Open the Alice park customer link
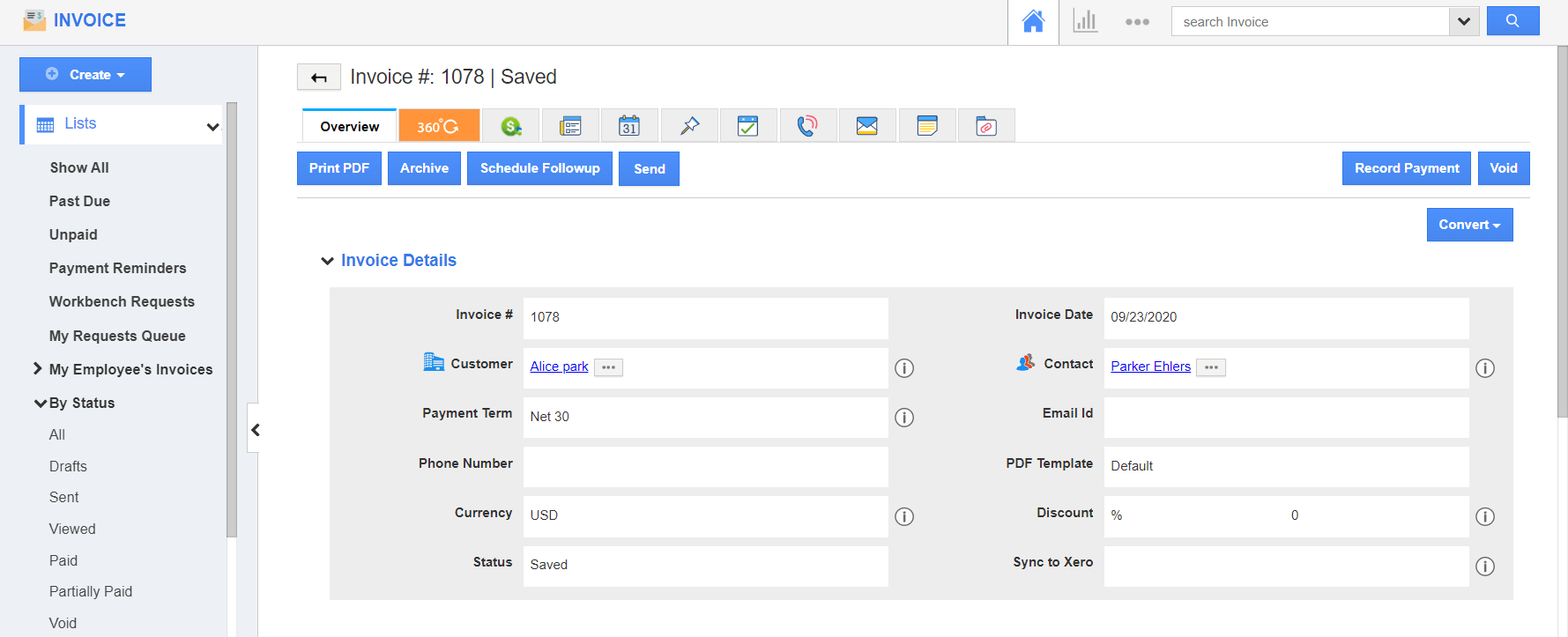This screenshot has height=637, width=1568. point(559,367)
